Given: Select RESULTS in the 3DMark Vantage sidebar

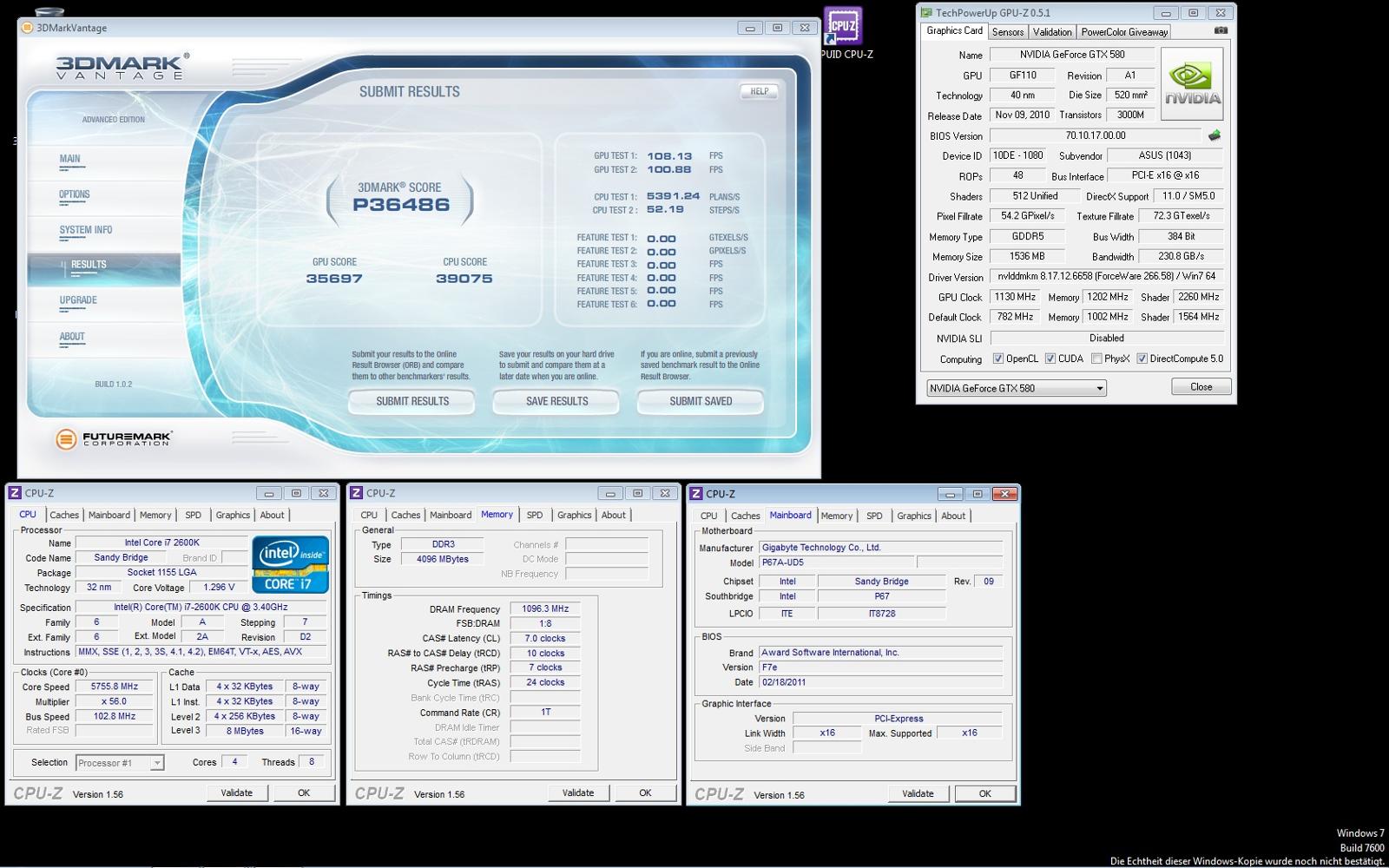Looking at the screenshot, I should (x=104, y=268).
